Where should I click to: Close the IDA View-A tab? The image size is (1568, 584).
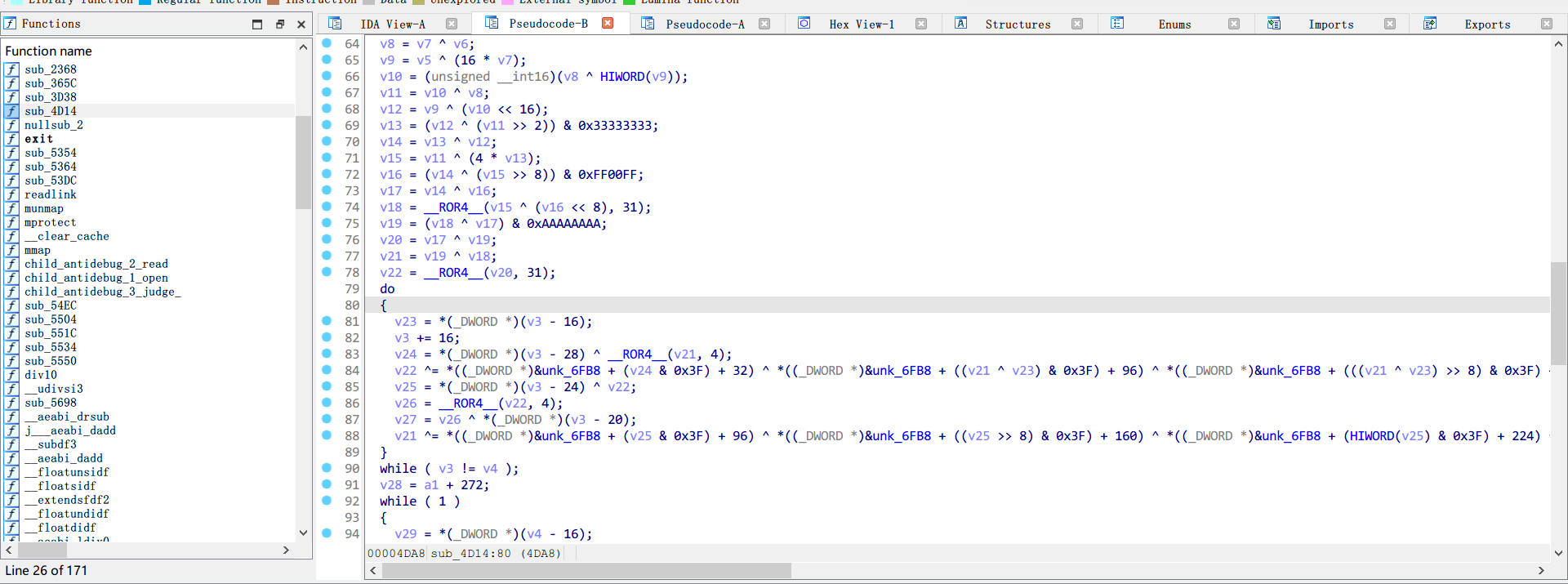pos(452,24)
